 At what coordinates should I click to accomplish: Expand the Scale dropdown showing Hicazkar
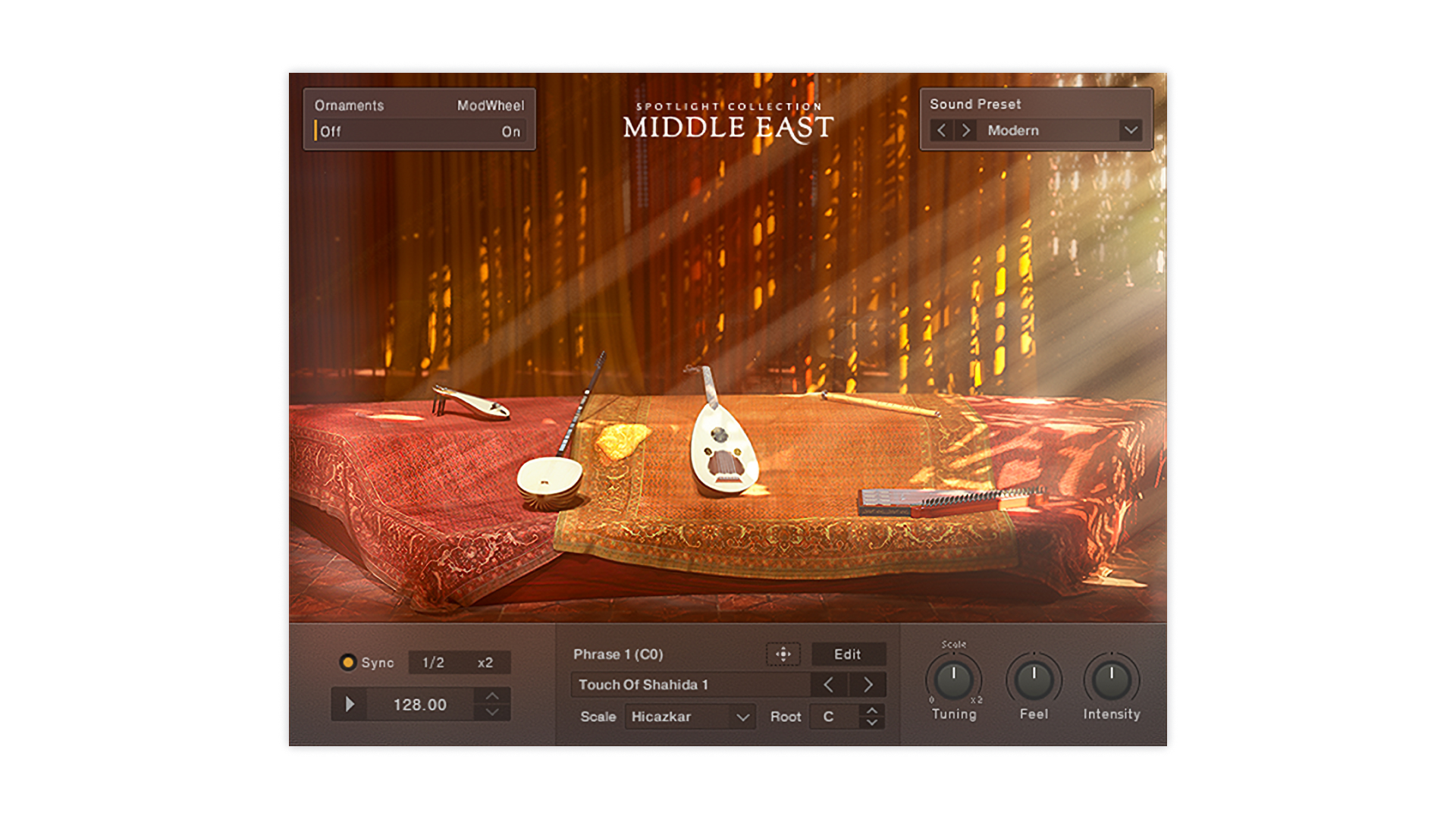(x=689, y=717)
